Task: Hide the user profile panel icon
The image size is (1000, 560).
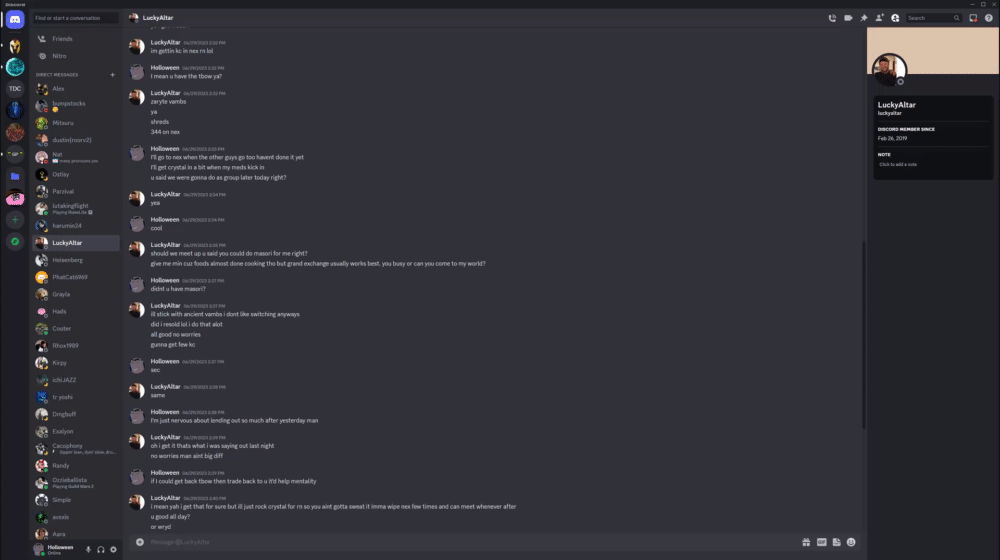Action: point(895,18)
